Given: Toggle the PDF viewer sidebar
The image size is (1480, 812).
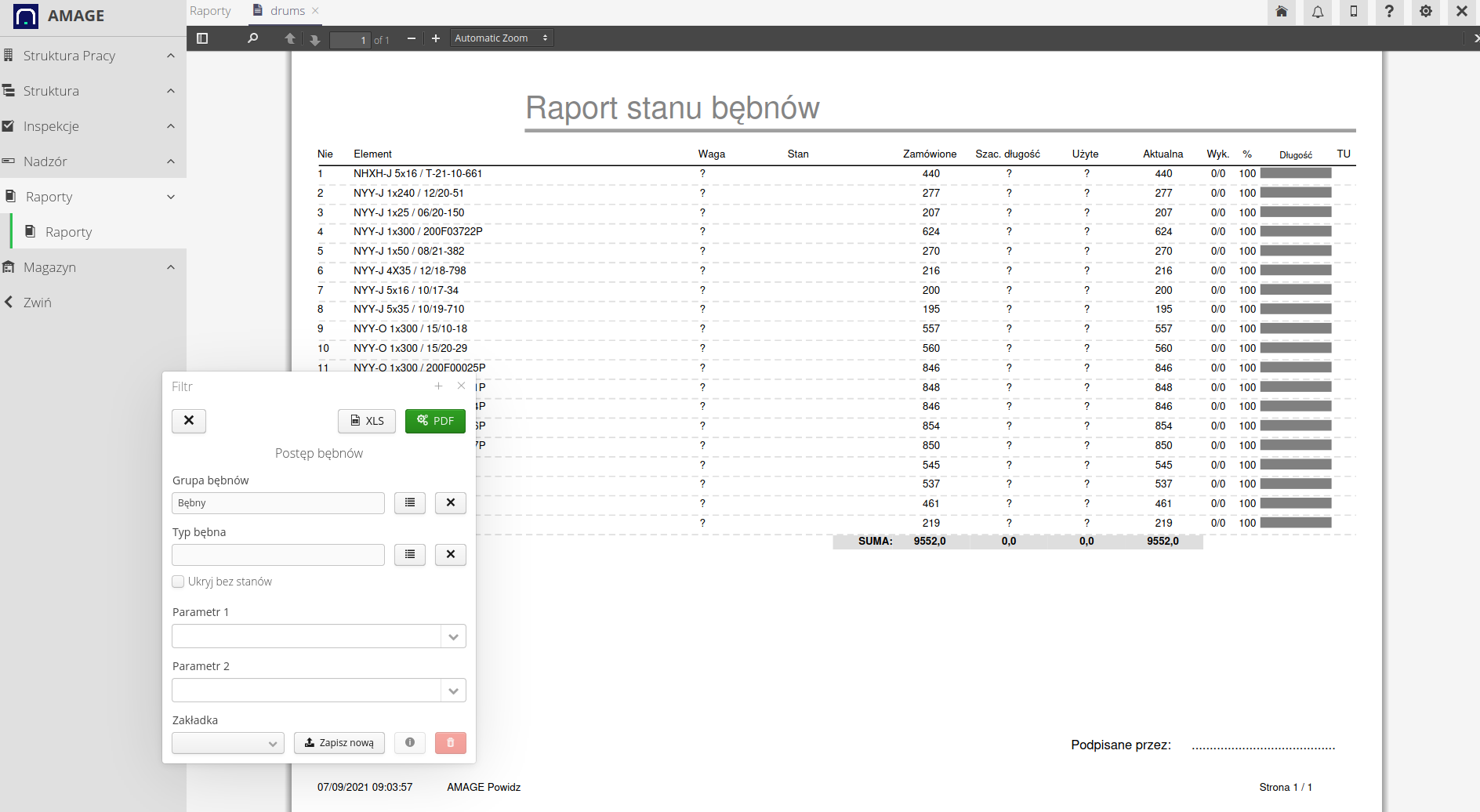Looking at the screenshot, I should click(202, 38).
